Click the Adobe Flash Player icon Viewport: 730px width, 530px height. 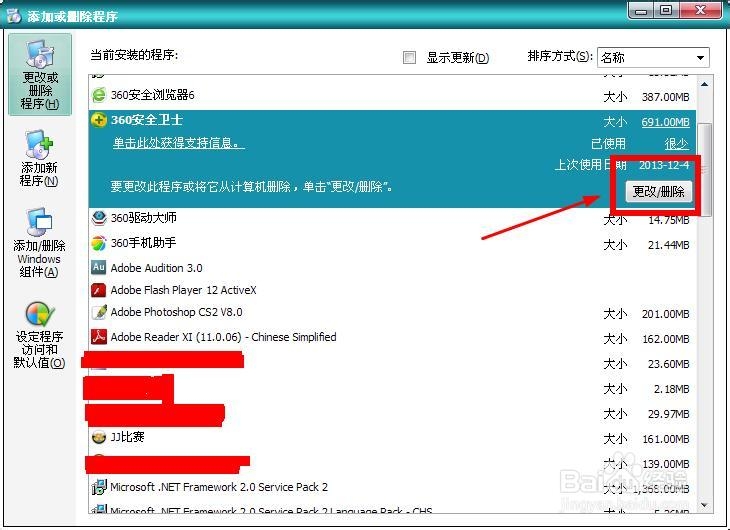tap(99, 290)
